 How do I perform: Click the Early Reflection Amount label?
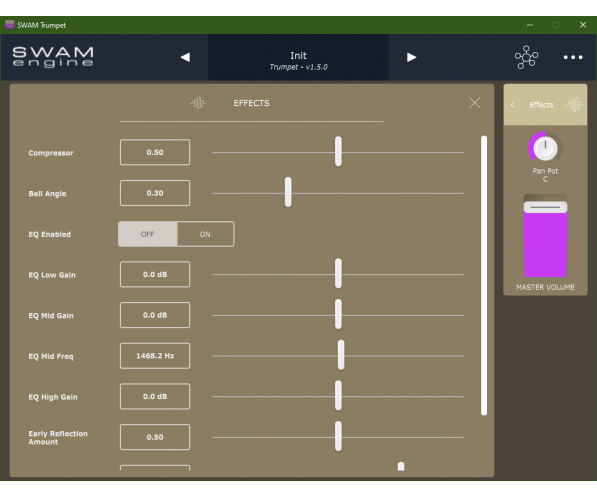[x=58, y=438]
